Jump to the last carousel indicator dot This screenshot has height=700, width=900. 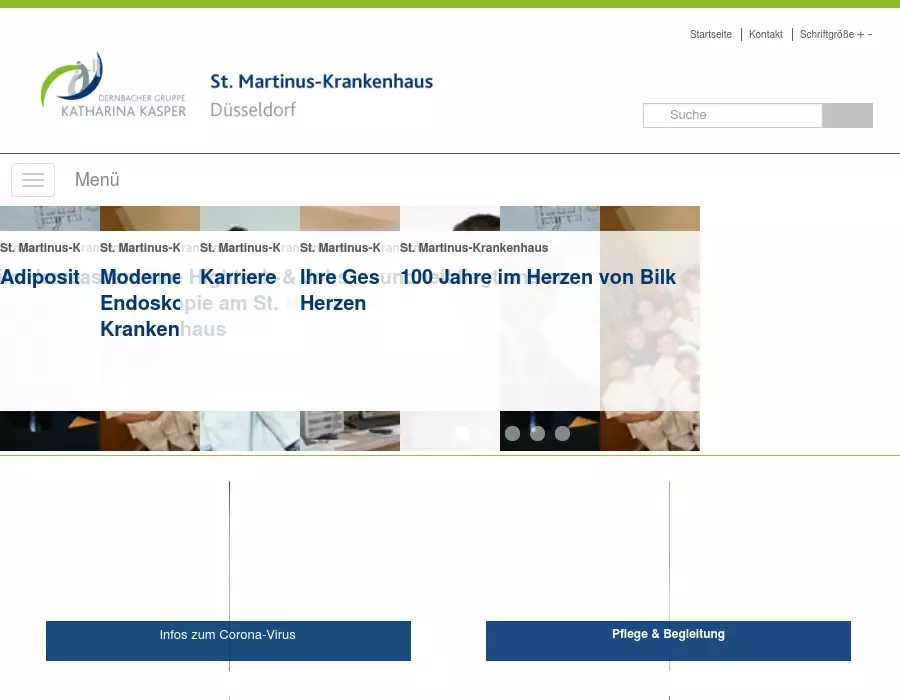tap(562, 433)
